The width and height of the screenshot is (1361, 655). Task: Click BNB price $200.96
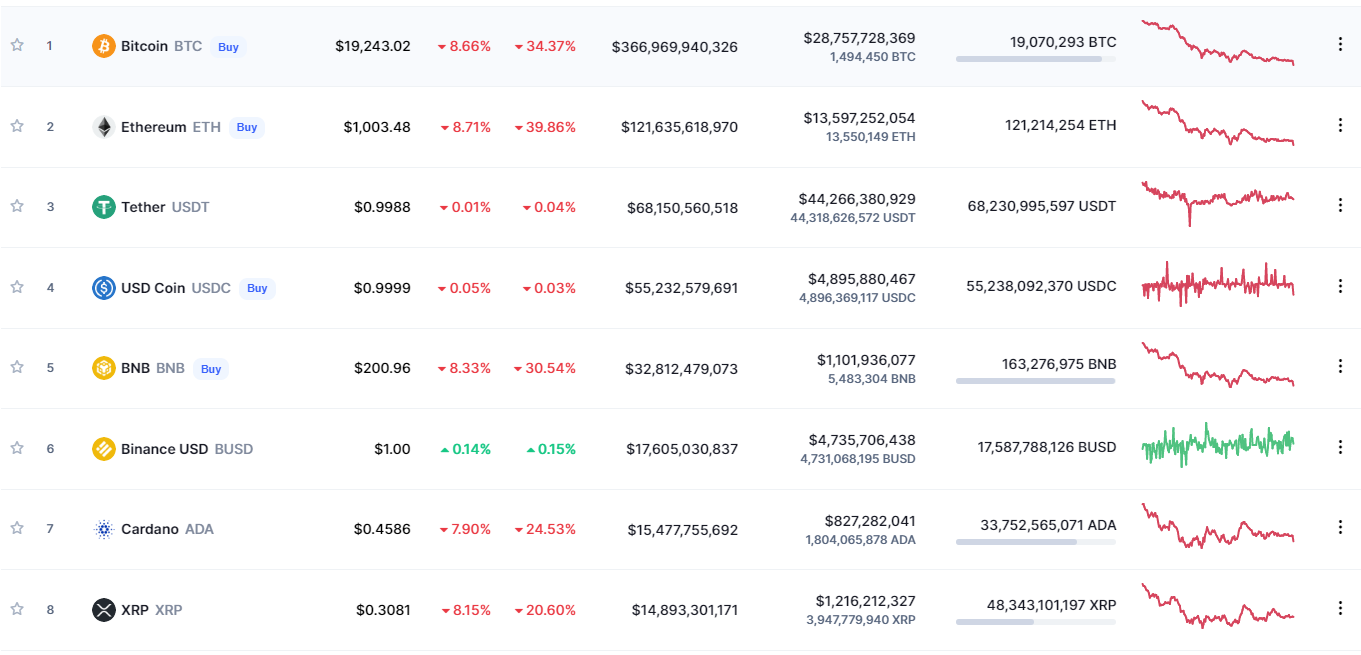(x=382, y=368)
